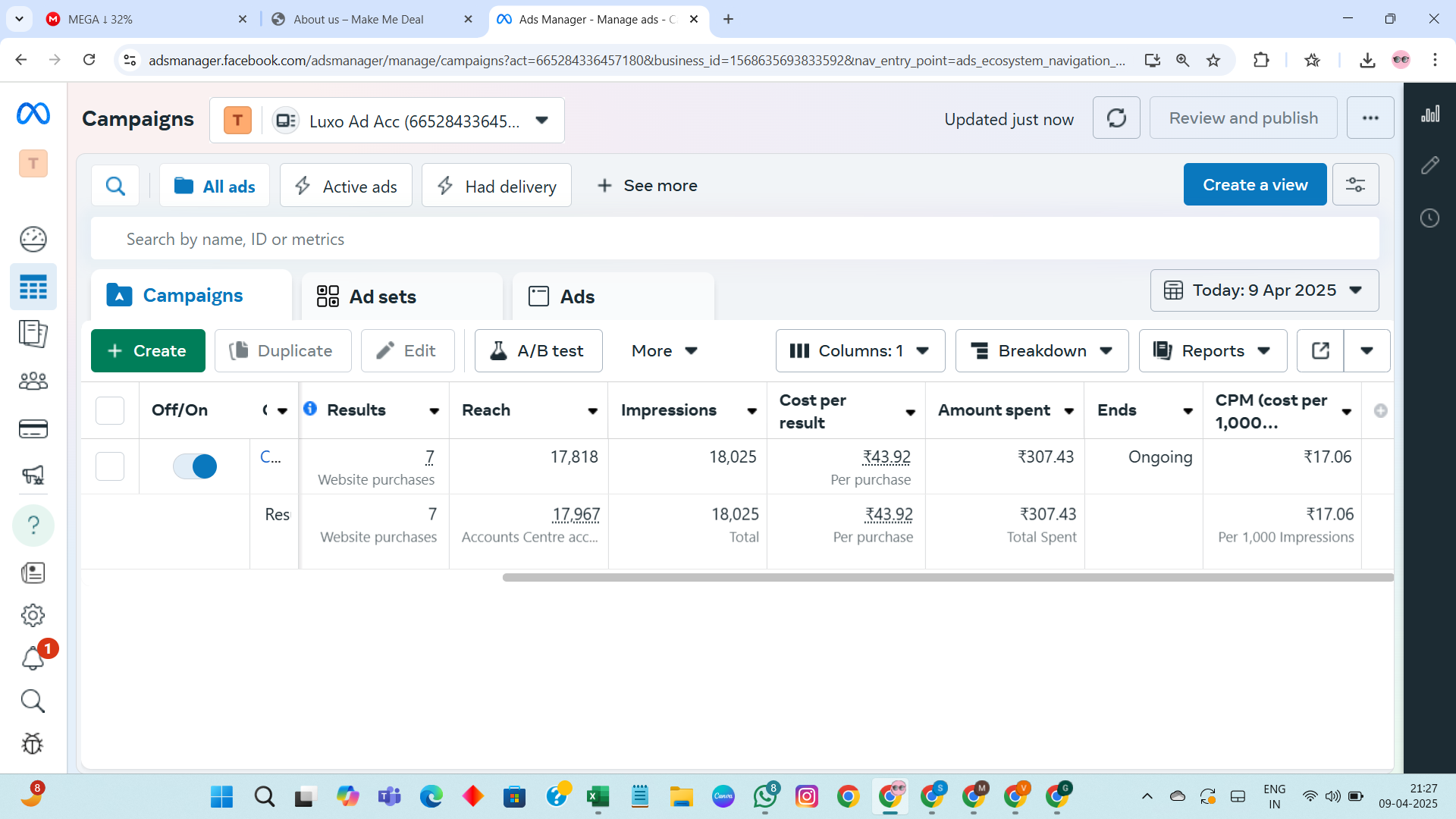Open the Breakdown dropdown

point(1041,350)
